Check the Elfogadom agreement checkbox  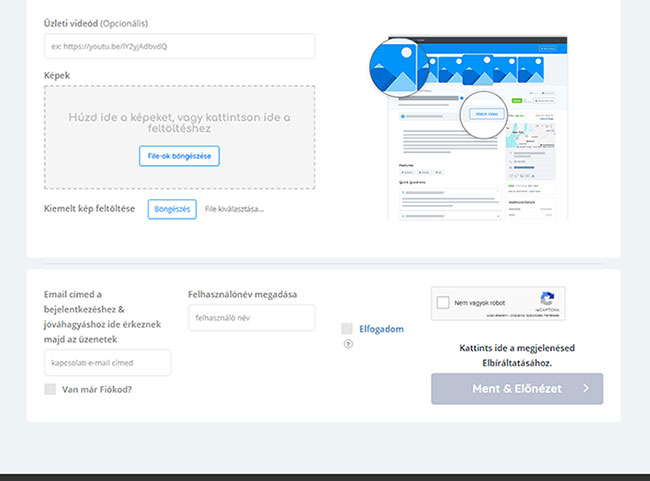coord(347,328)
